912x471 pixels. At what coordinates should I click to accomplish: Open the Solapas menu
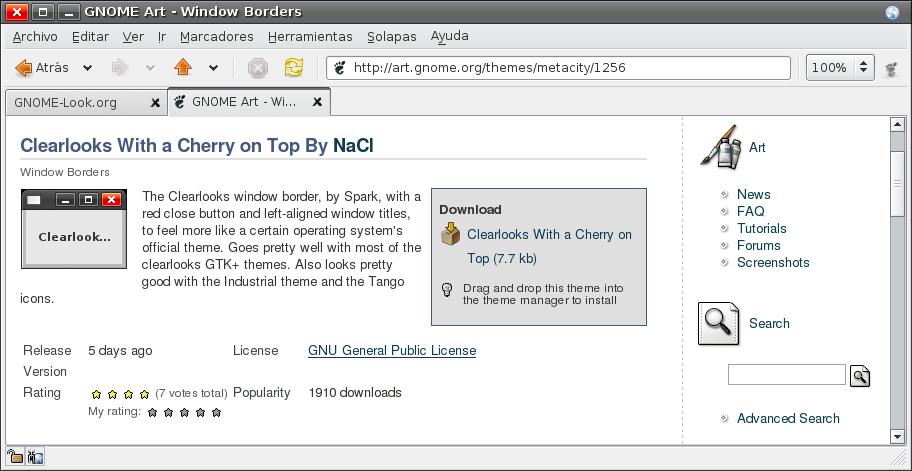(x=391, y=37)
